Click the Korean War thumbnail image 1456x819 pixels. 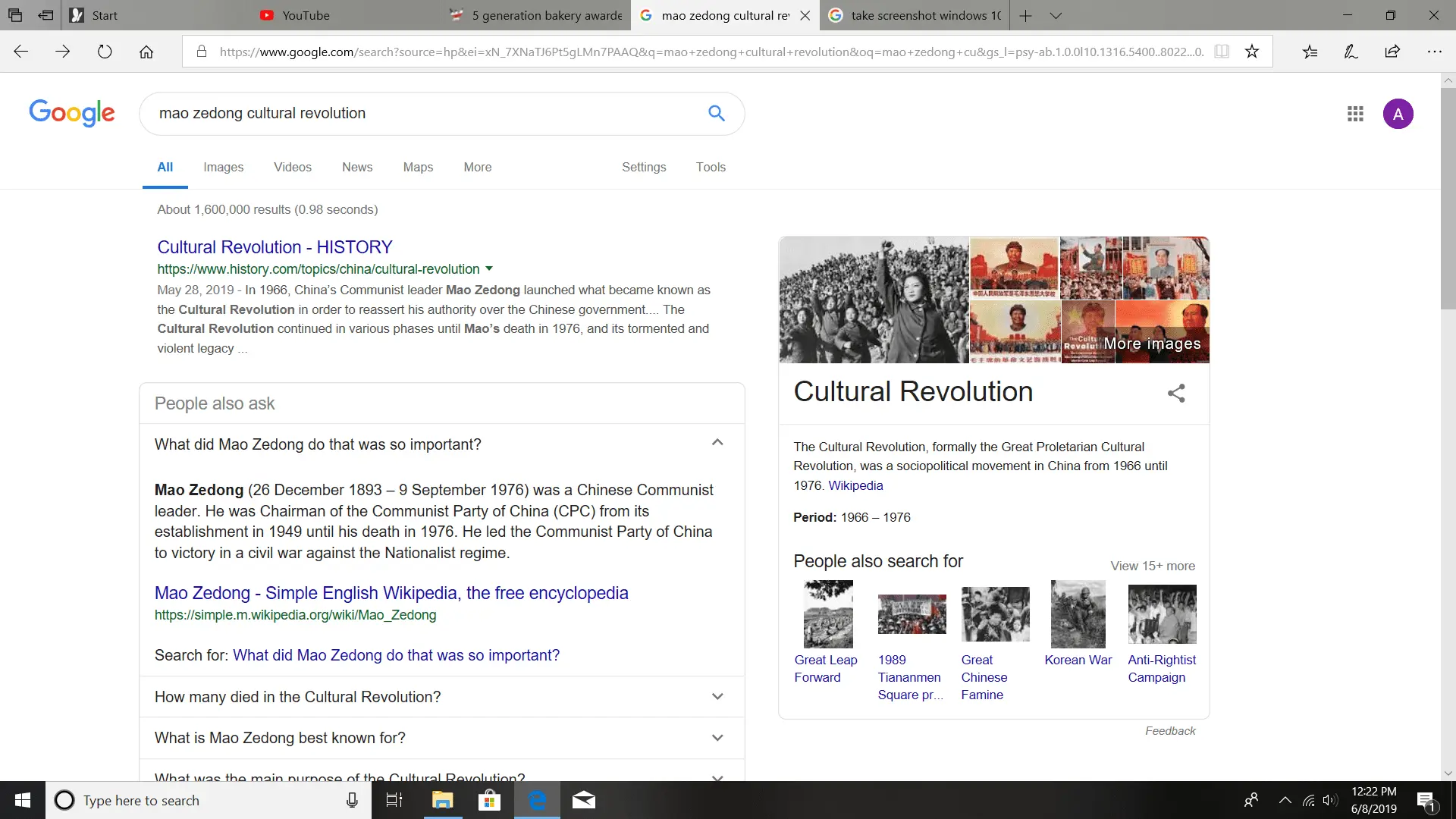(x=1078, y=614)
